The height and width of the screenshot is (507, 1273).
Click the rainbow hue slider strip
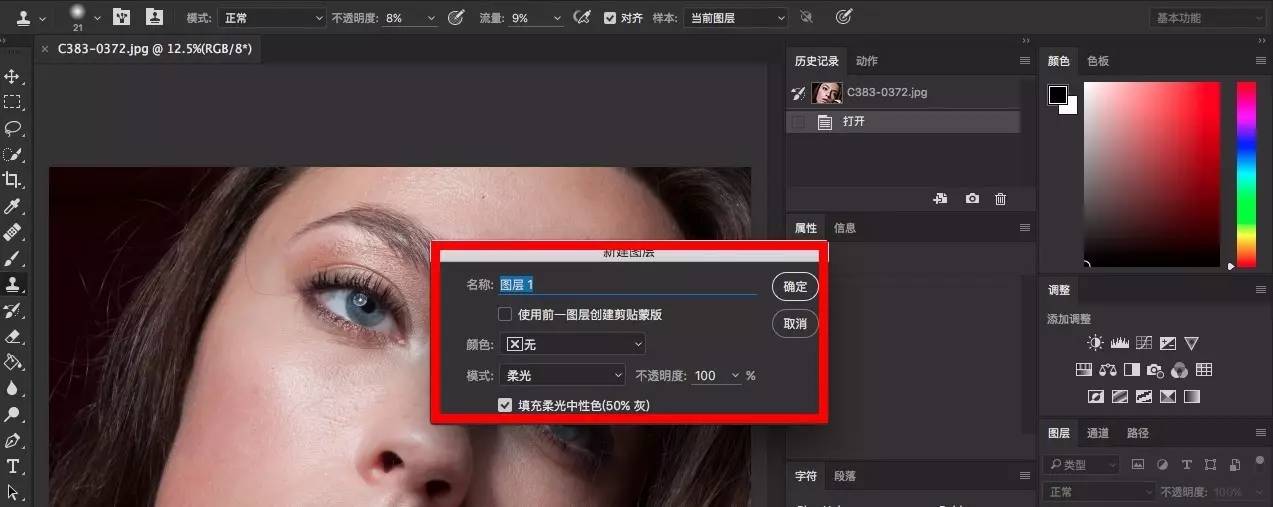click(x=1246, y=175)
